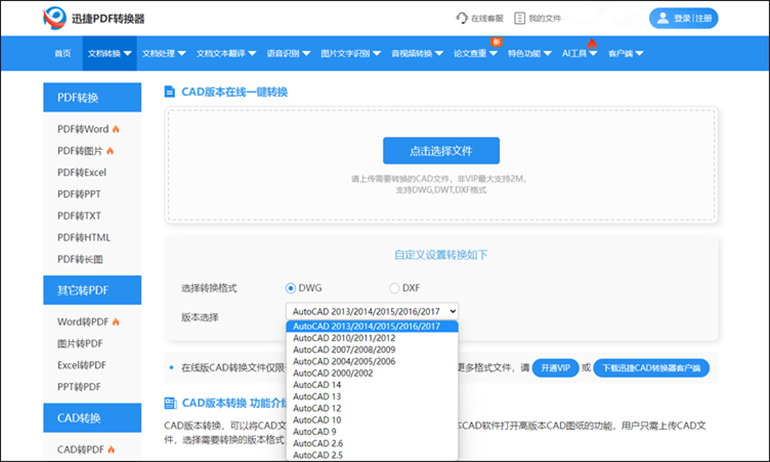This screenshot has height=462, width=770.
Task: Click 下载迅捷CAD转换器客户端 button
Action: 651,368
